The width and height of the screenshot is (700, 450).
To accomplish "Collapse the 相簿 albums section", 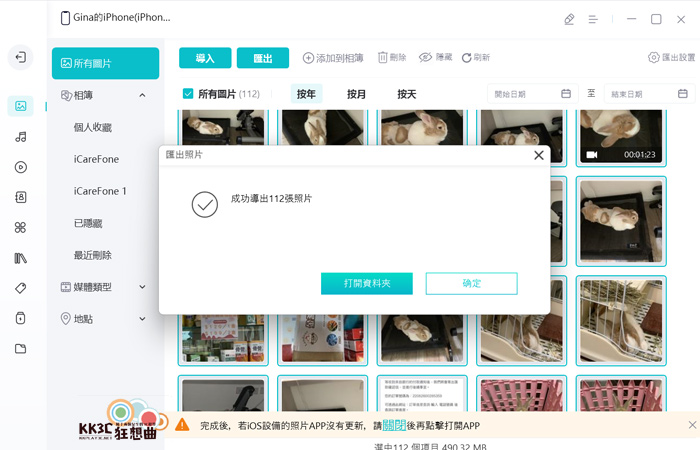I will coord(142,95).
